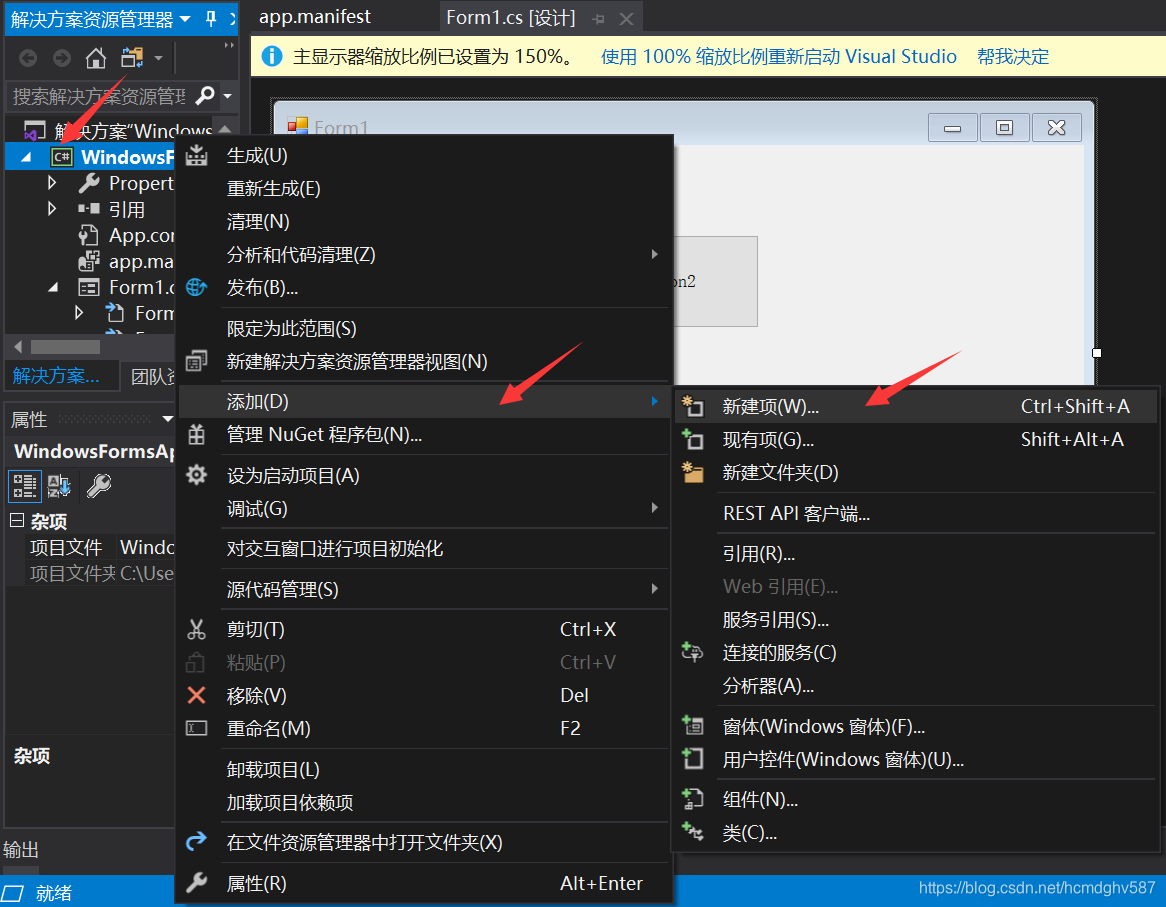
Task: Click the Alphabetical sort icon in Properties panel
Action: (59, 485)
